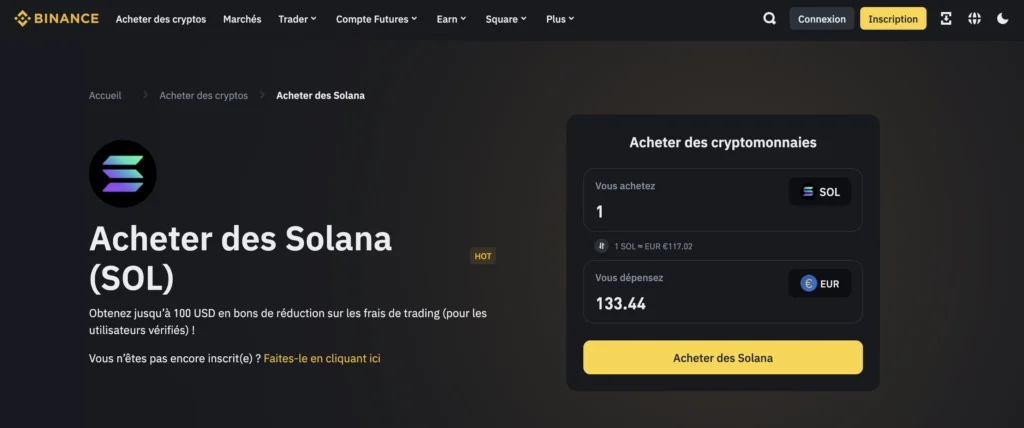Screen dimensions: 1024x428
Task: Open the SOL currency selector
Action: tap(820, 192)
